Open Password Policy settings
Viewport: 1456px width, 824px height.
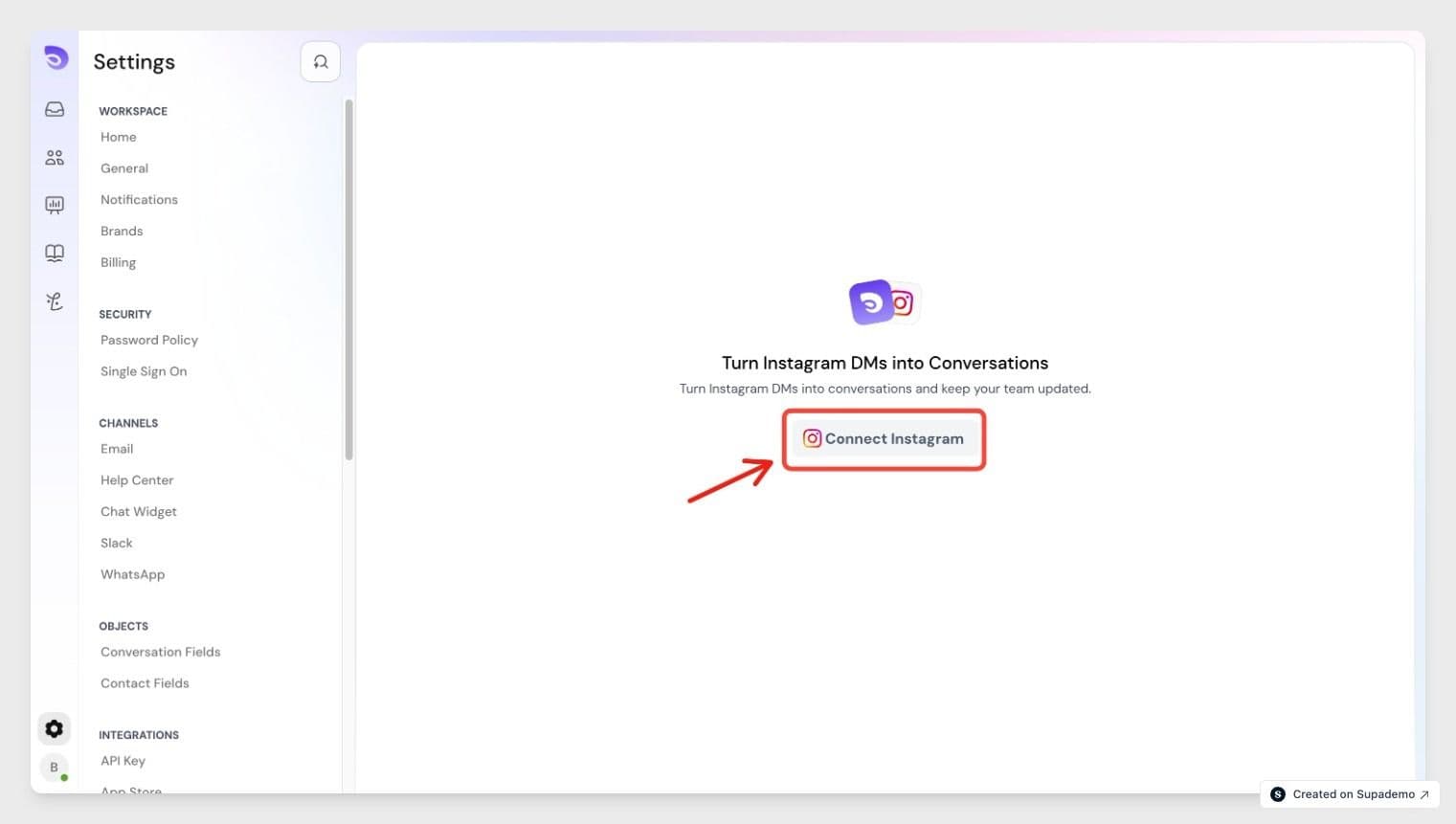click(149, 340)
